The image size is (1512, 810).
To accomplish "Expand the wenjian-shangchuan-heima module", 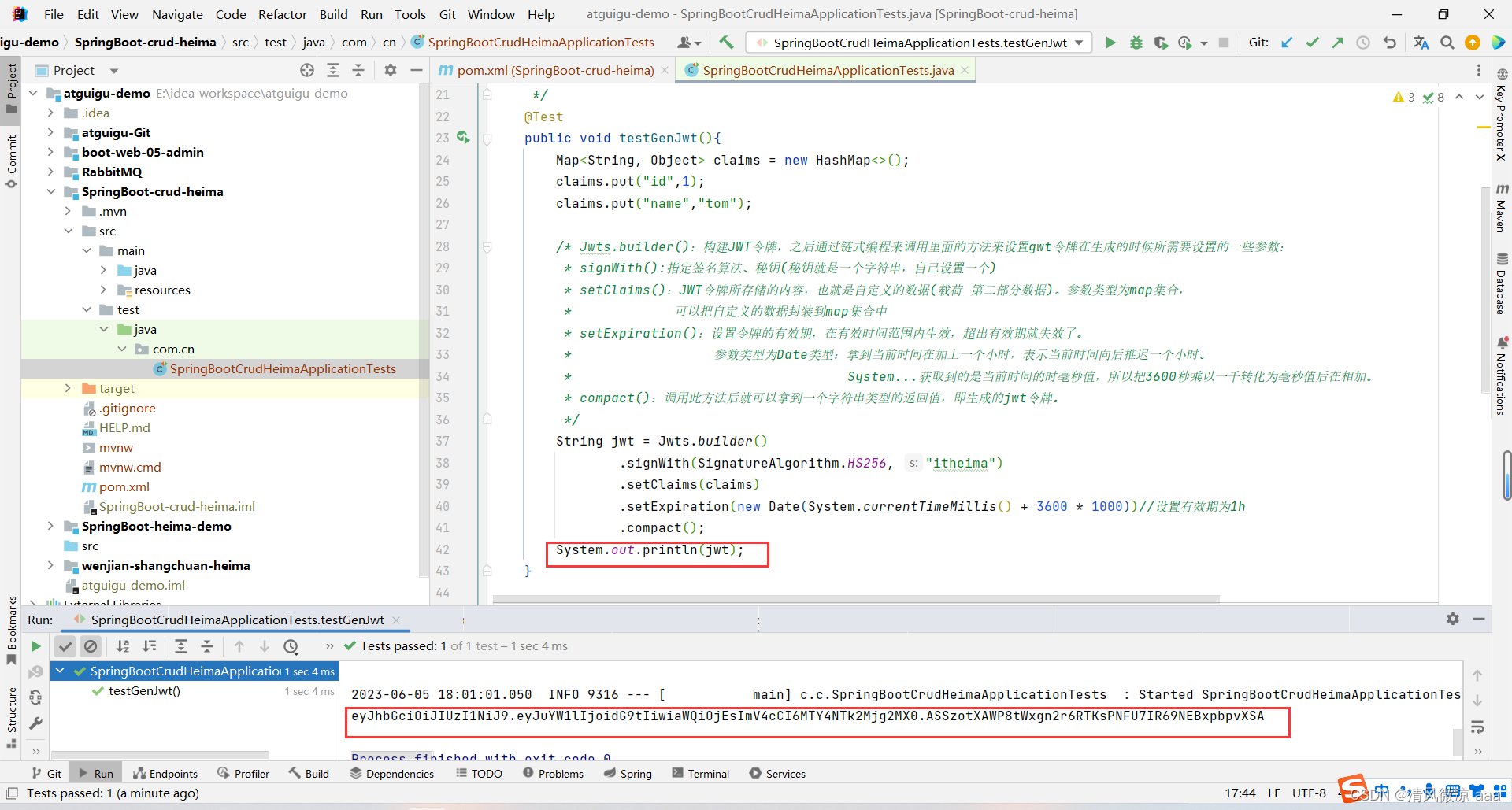I will (x=50, y=566).
